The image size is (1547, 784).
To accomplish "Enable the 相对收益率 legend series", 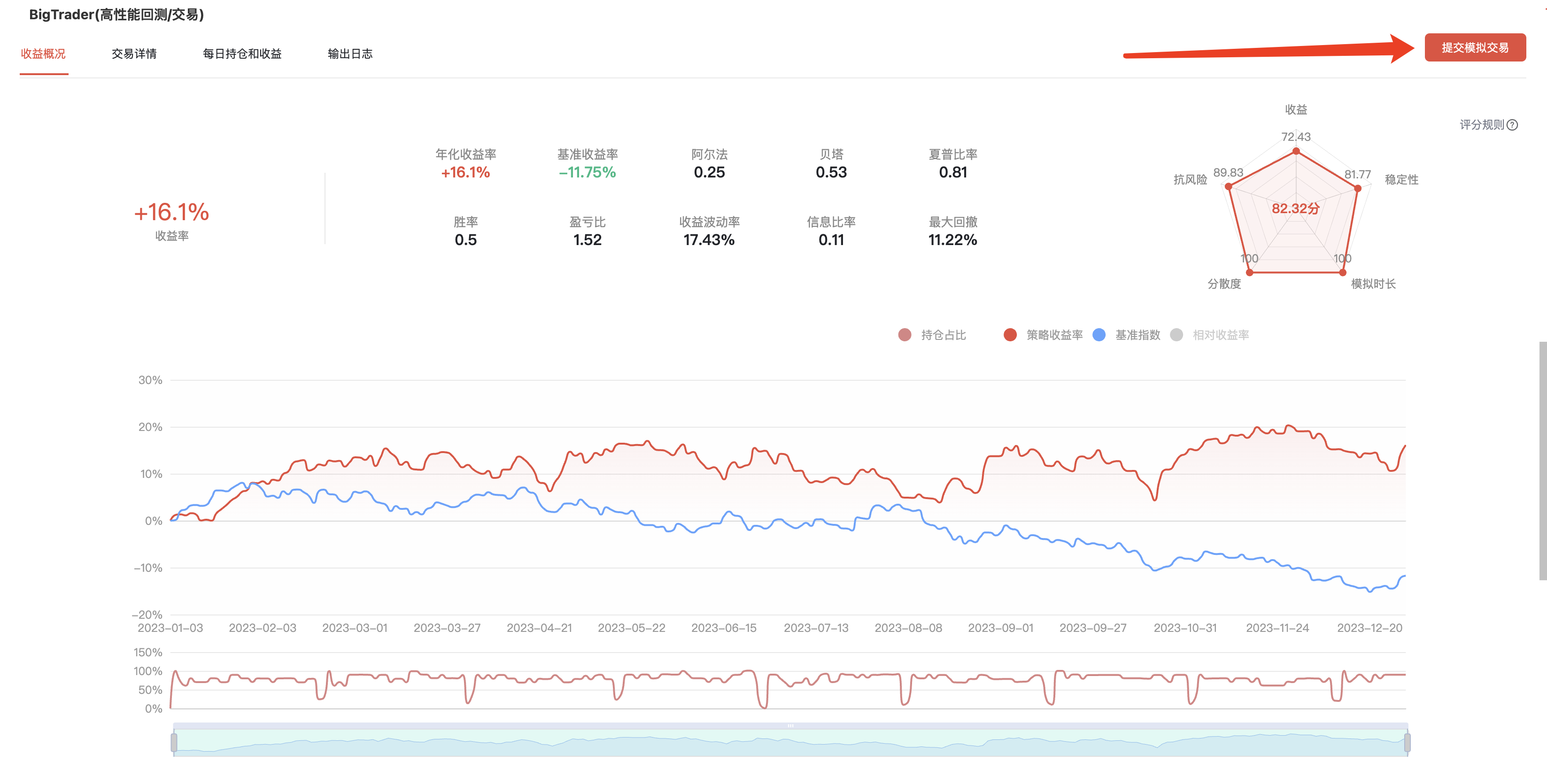I will click(1209, 335).
